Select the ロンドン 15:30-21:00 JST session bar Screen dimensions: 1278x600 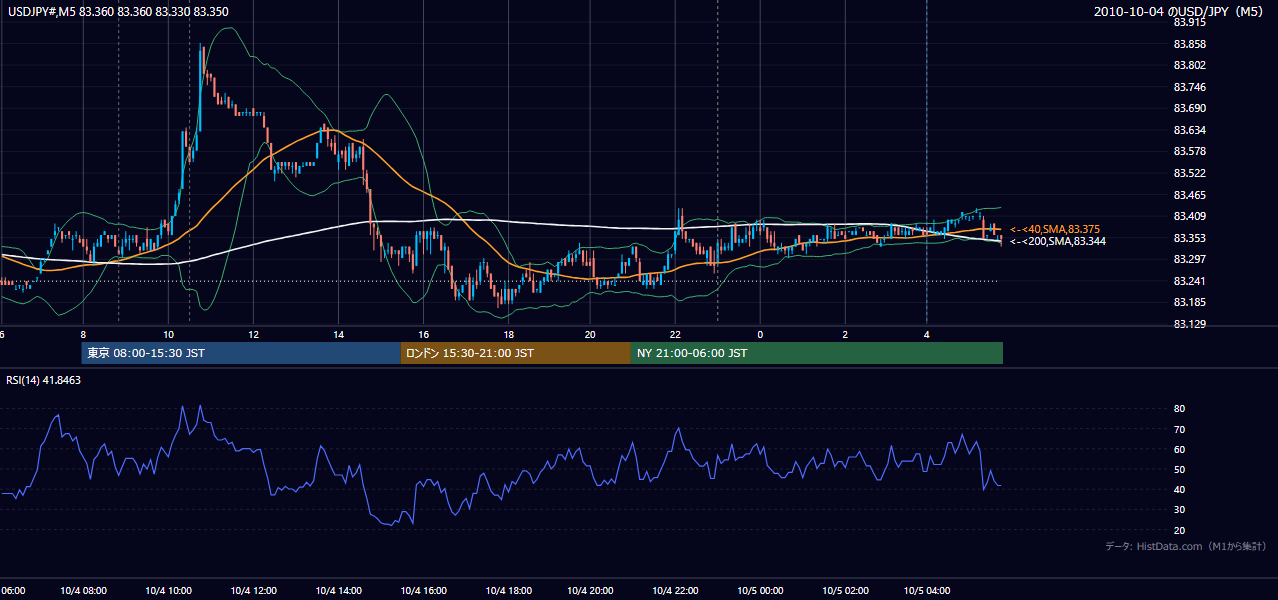coord(515,353)
